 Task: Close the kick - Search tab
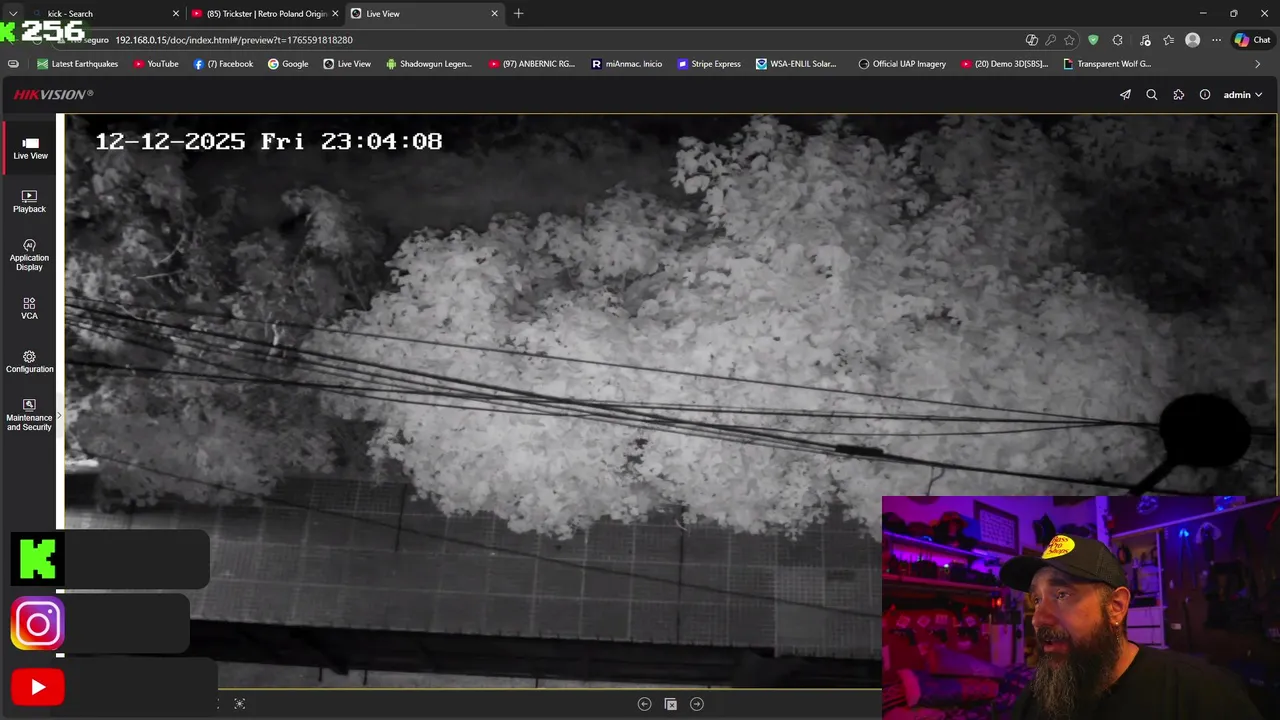(x=176, y=14)
